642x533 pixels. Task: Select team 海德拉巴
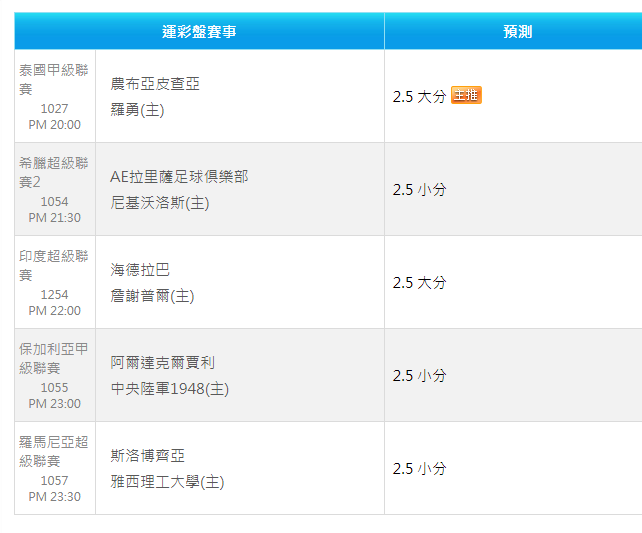coord(140,270)
